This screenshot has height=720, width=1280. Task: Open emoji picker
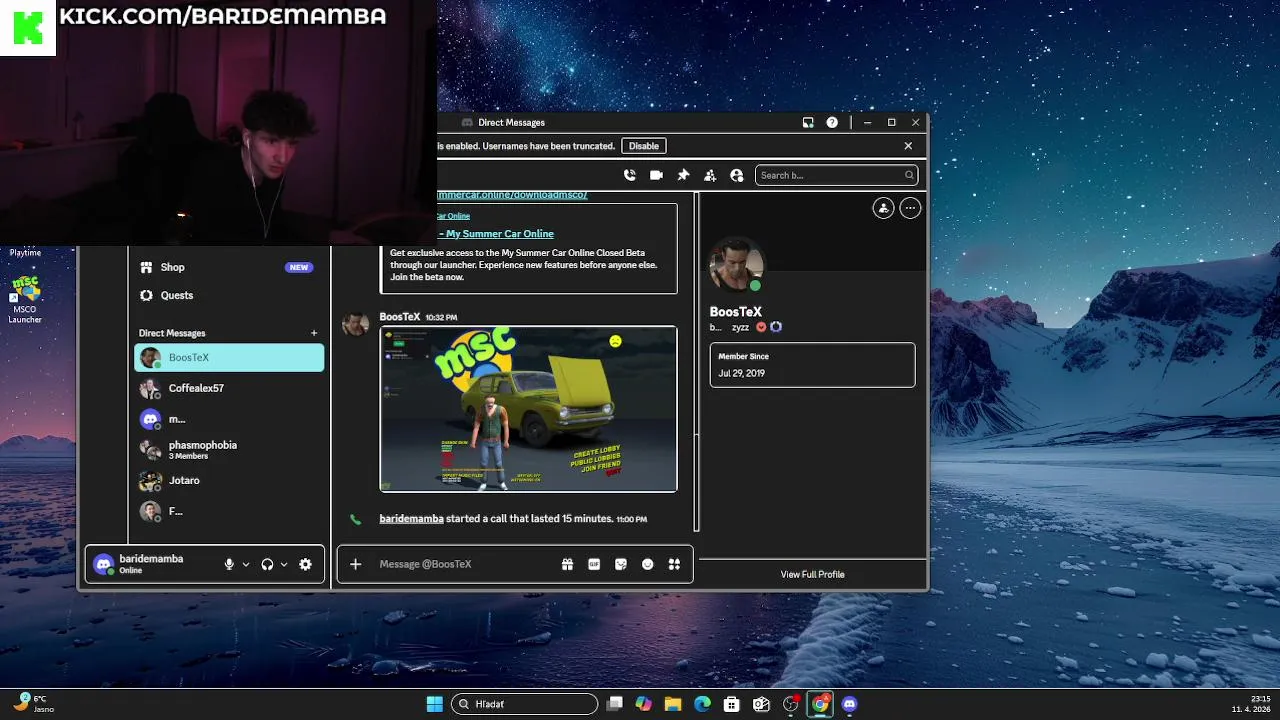click(x=648, y=564)
